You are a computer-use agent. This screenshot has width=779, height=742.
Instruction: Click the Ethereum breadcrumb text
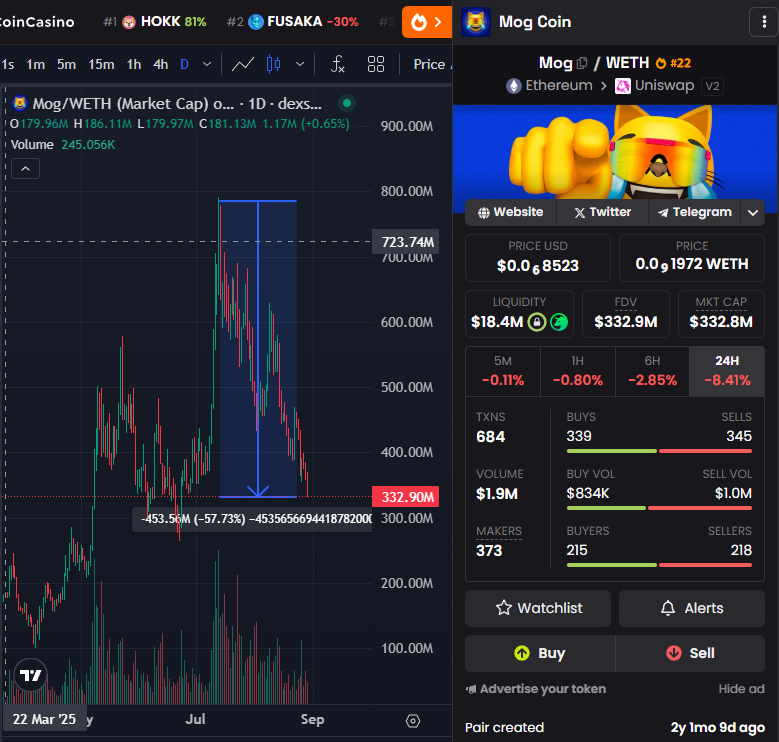click(559, 86)
